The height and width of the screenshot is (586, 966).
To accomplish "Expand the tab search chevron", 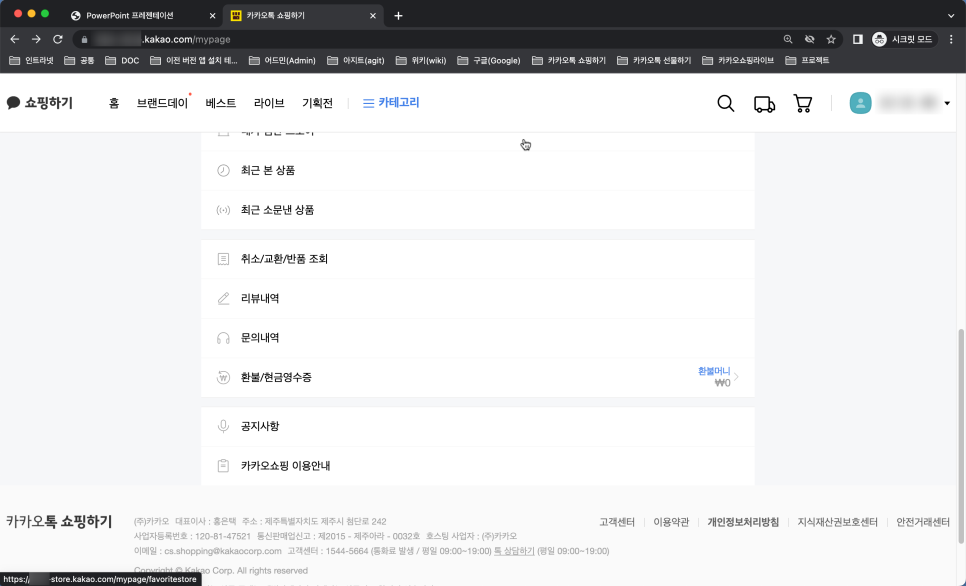I will pos(951,16).
